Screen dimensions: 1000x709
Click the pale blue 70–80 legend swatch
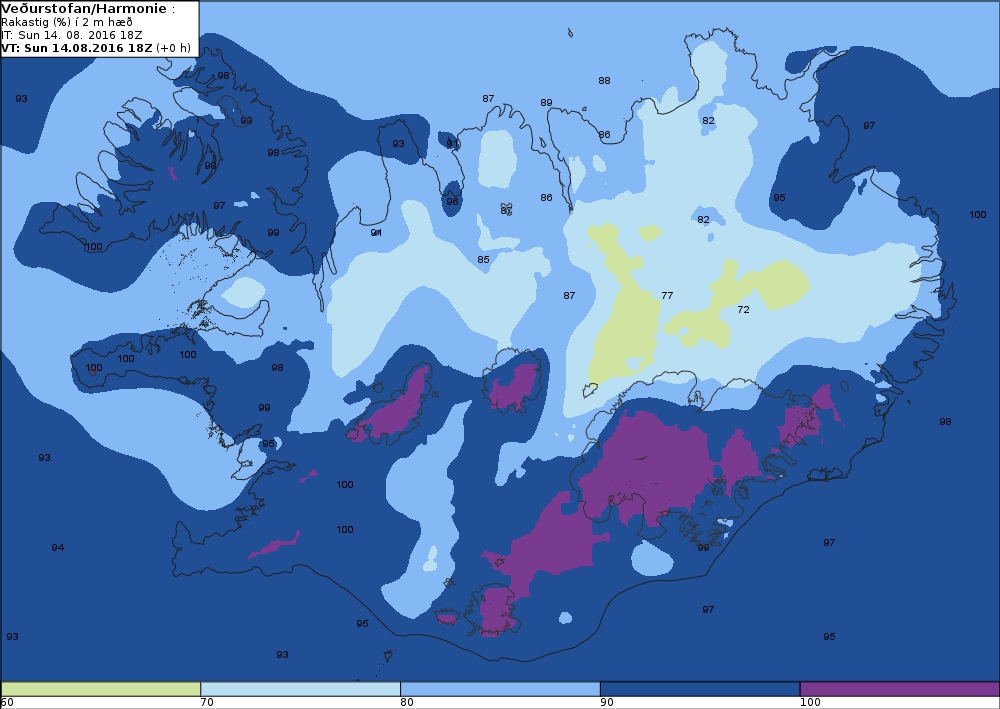click(x=300, y=689)
